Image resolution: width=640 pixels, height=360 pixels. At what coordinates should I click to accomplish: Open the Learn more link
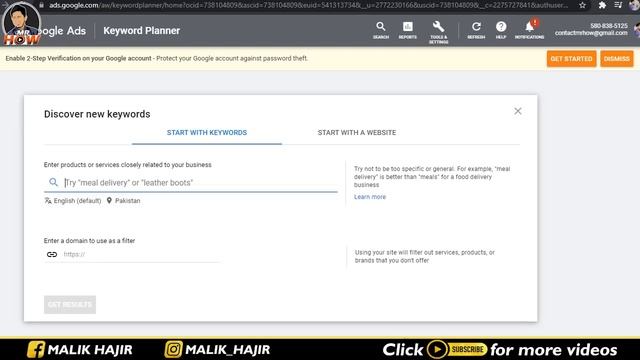(370, 197)
